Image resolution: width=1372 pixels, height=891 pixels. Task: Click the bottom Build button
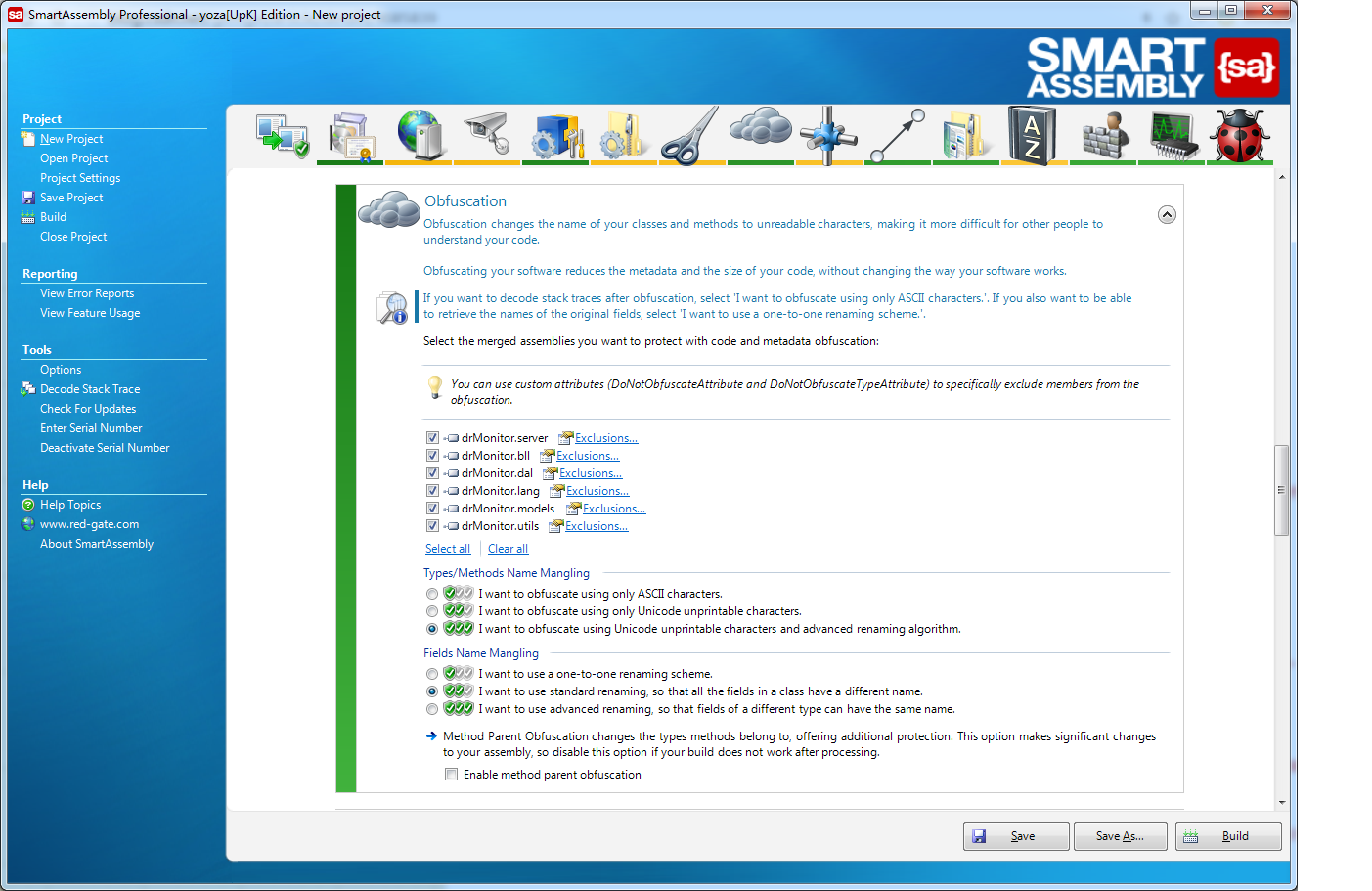point(1228,836)
